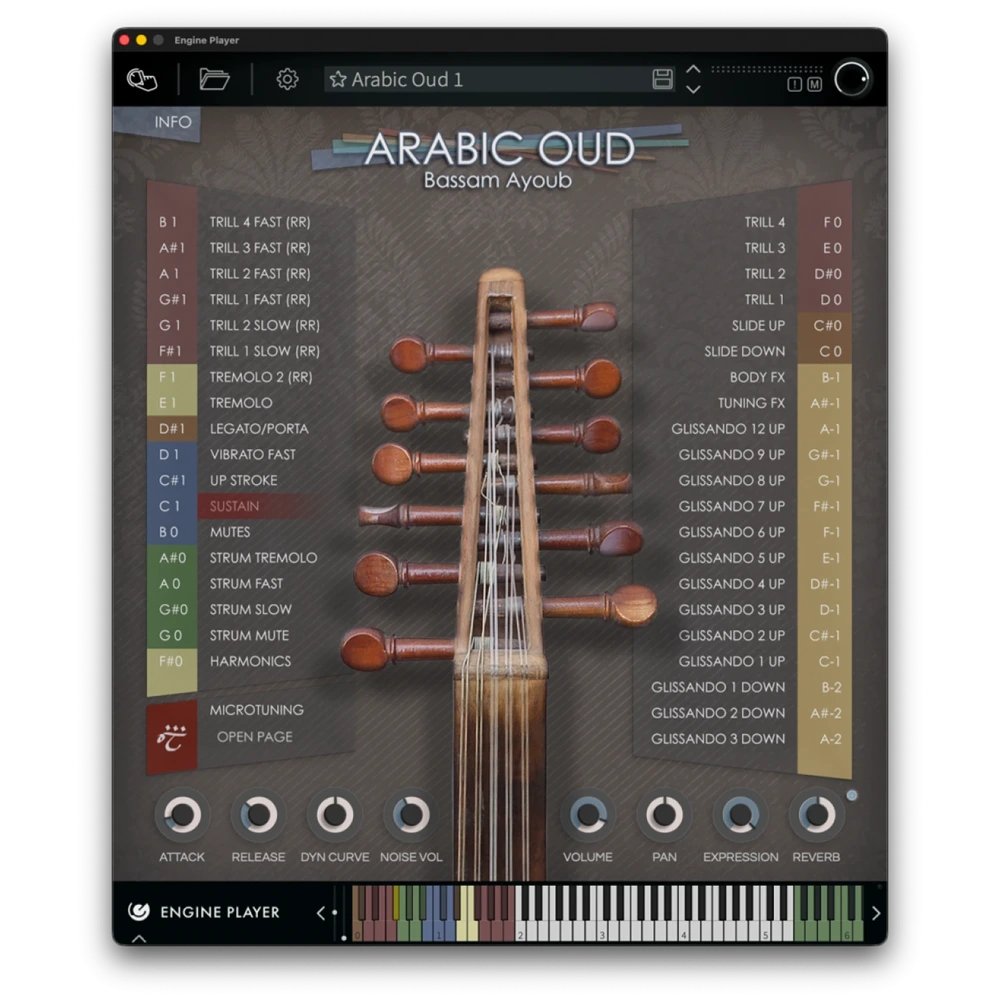The width and height of the screenshot is (1000, 1000).
Task: Click octave 5 label on piano keyboard
Action: tap(765, 936)
